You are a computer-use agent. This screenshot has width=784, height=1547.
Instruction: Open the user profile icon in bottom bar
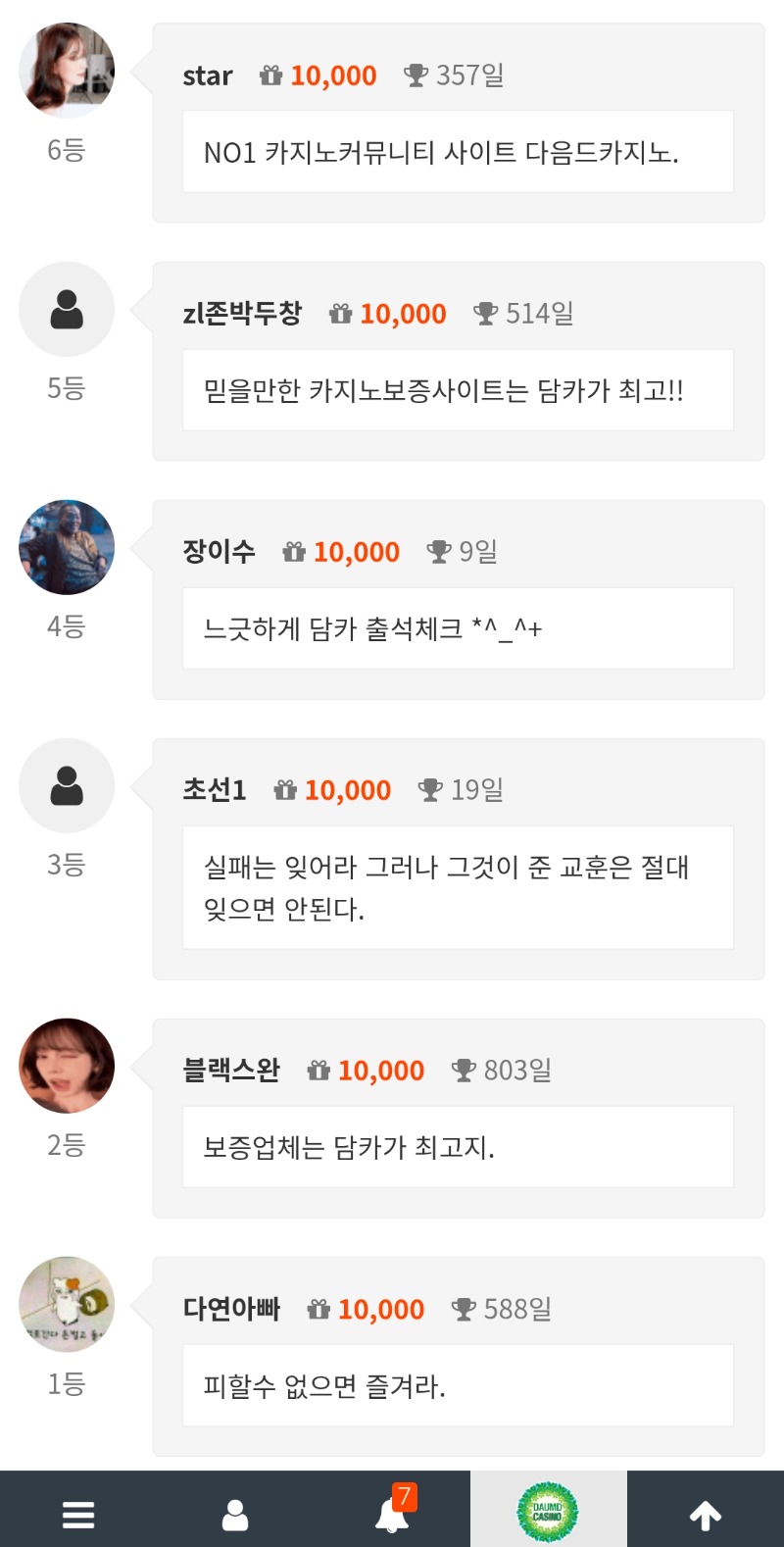235,1515
